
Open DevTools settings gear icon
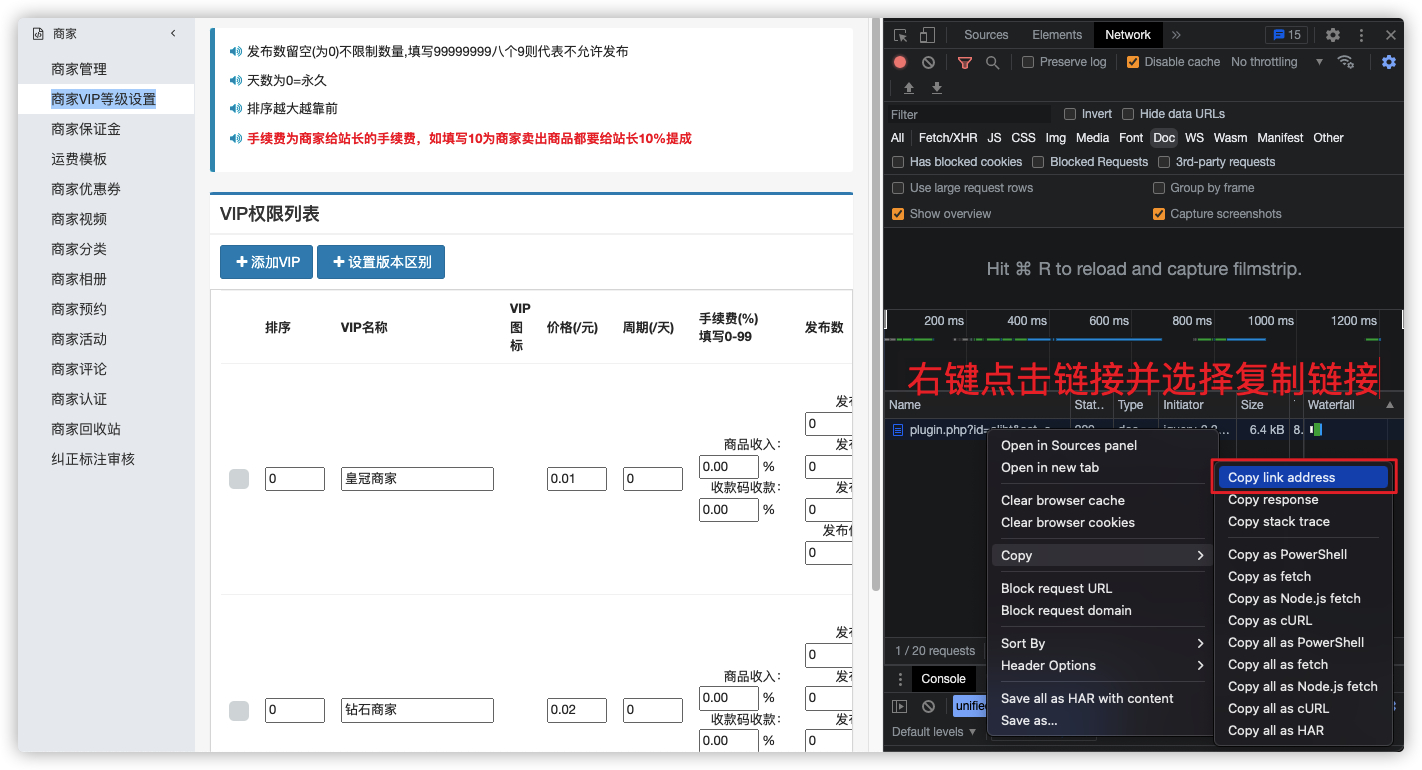coord(1333,35)
